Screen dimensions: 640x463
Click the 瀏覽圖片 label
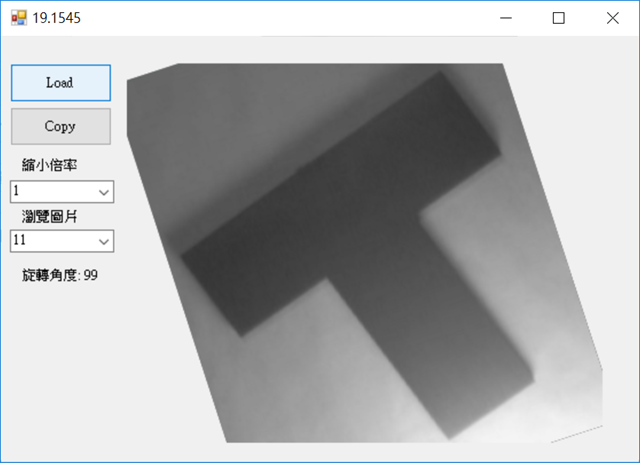pos(49,216)
